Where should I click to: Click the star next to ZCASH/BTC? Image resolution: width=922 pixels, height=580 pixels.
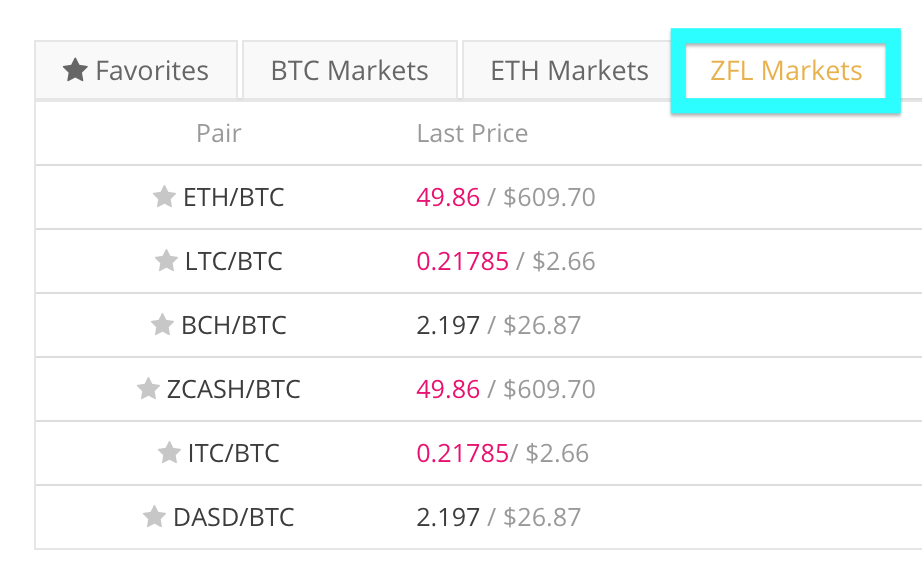[148, 389]
